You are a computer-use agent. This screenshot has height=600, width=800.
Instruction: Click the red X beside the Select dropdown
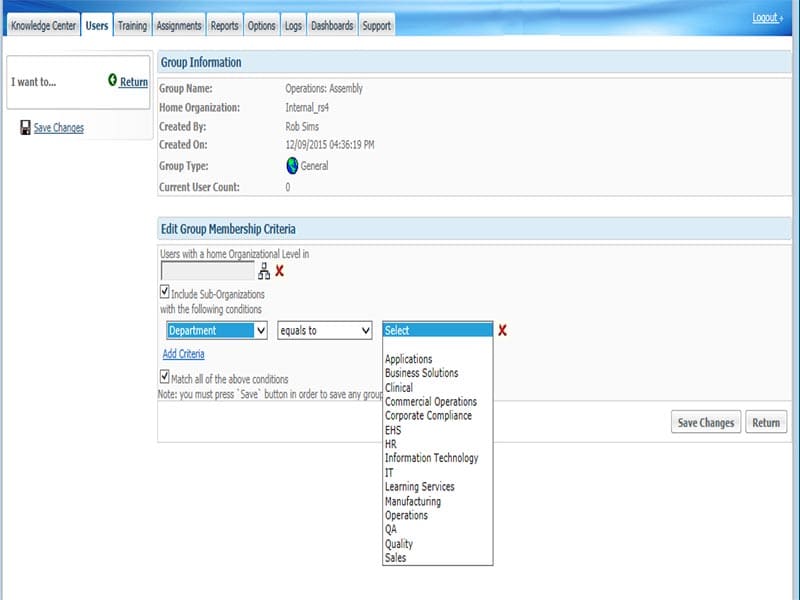pyautogui.click(x=505, y=329)
